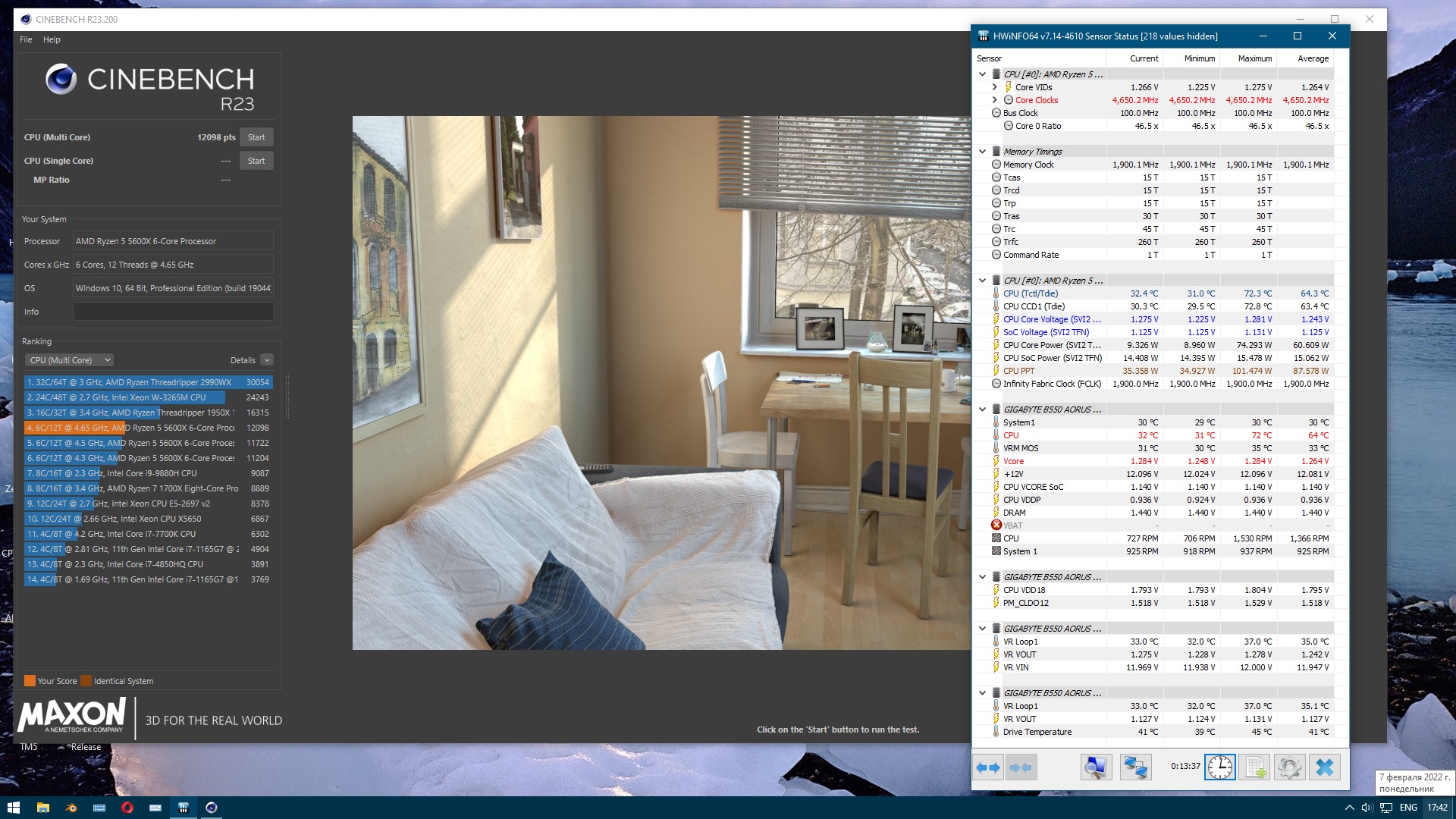Viewport: 1456px width, 819px height.
Task: Click the monitor with magnifier icon in HWiNFO
Action: click(1096, 767)
